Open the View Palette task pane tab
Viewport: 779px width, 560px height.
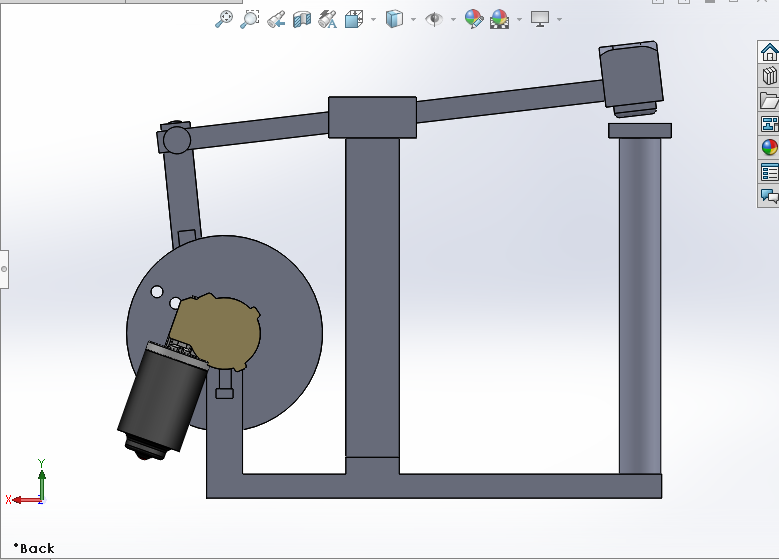click(769, 123)
